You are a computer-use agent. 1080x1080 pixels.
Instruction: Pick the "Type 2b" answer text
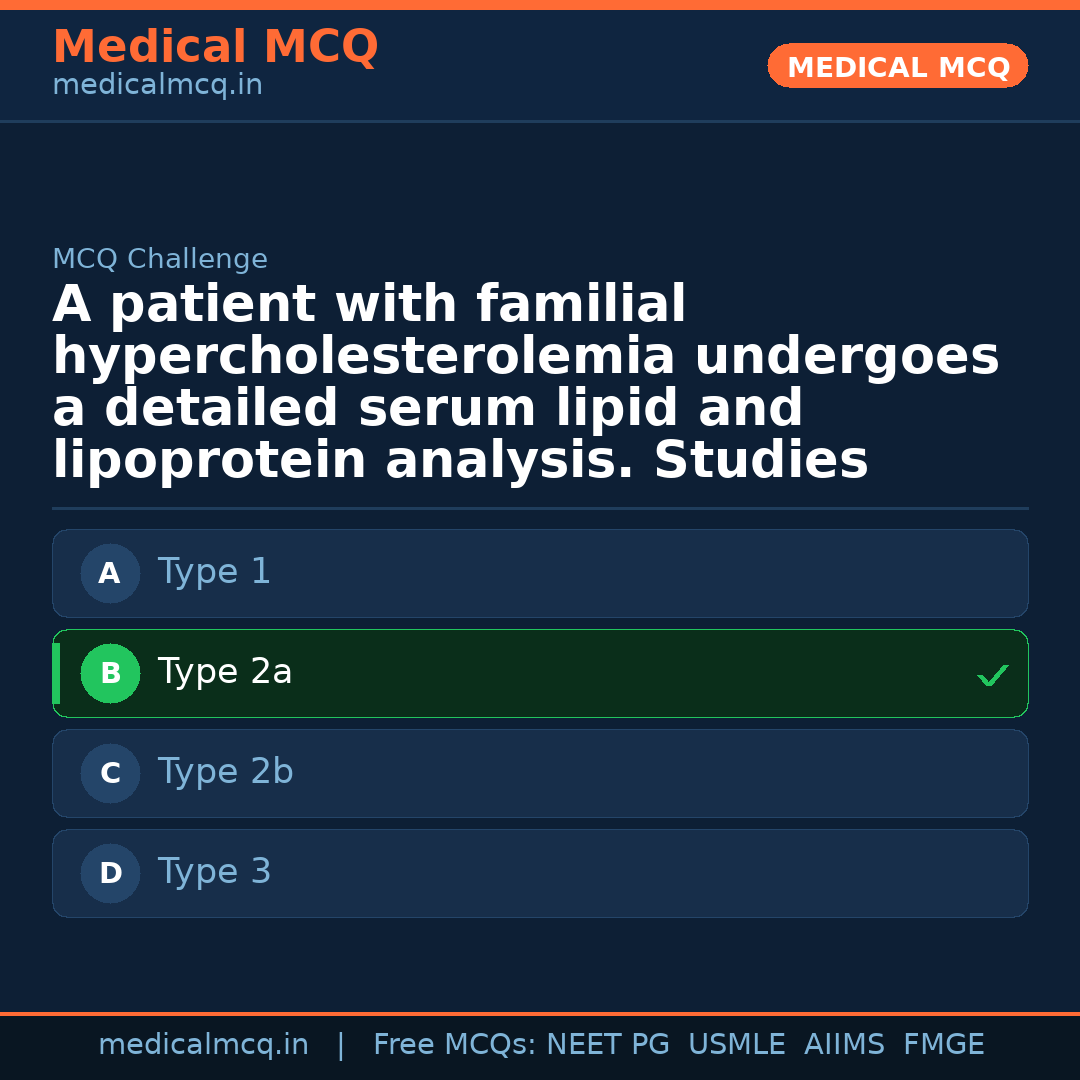point(225,772)
